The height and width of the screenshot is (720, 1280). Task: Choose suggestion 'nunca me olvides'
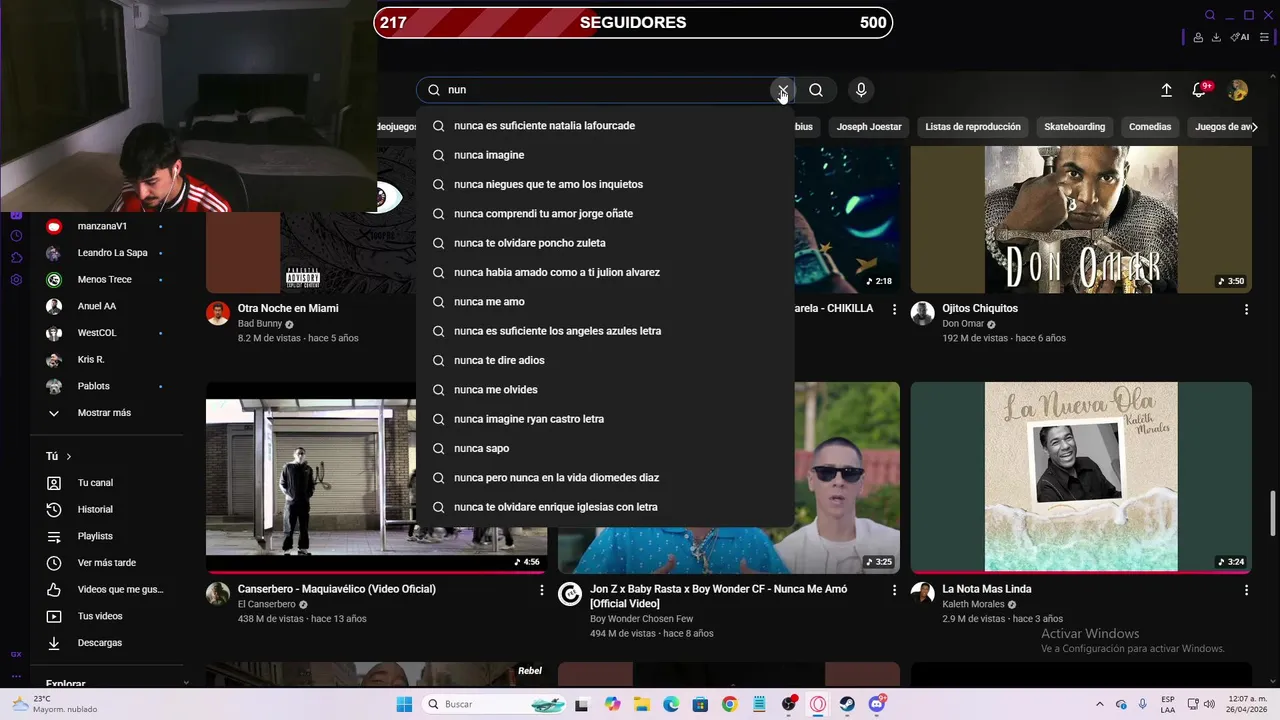coord(605,390)
